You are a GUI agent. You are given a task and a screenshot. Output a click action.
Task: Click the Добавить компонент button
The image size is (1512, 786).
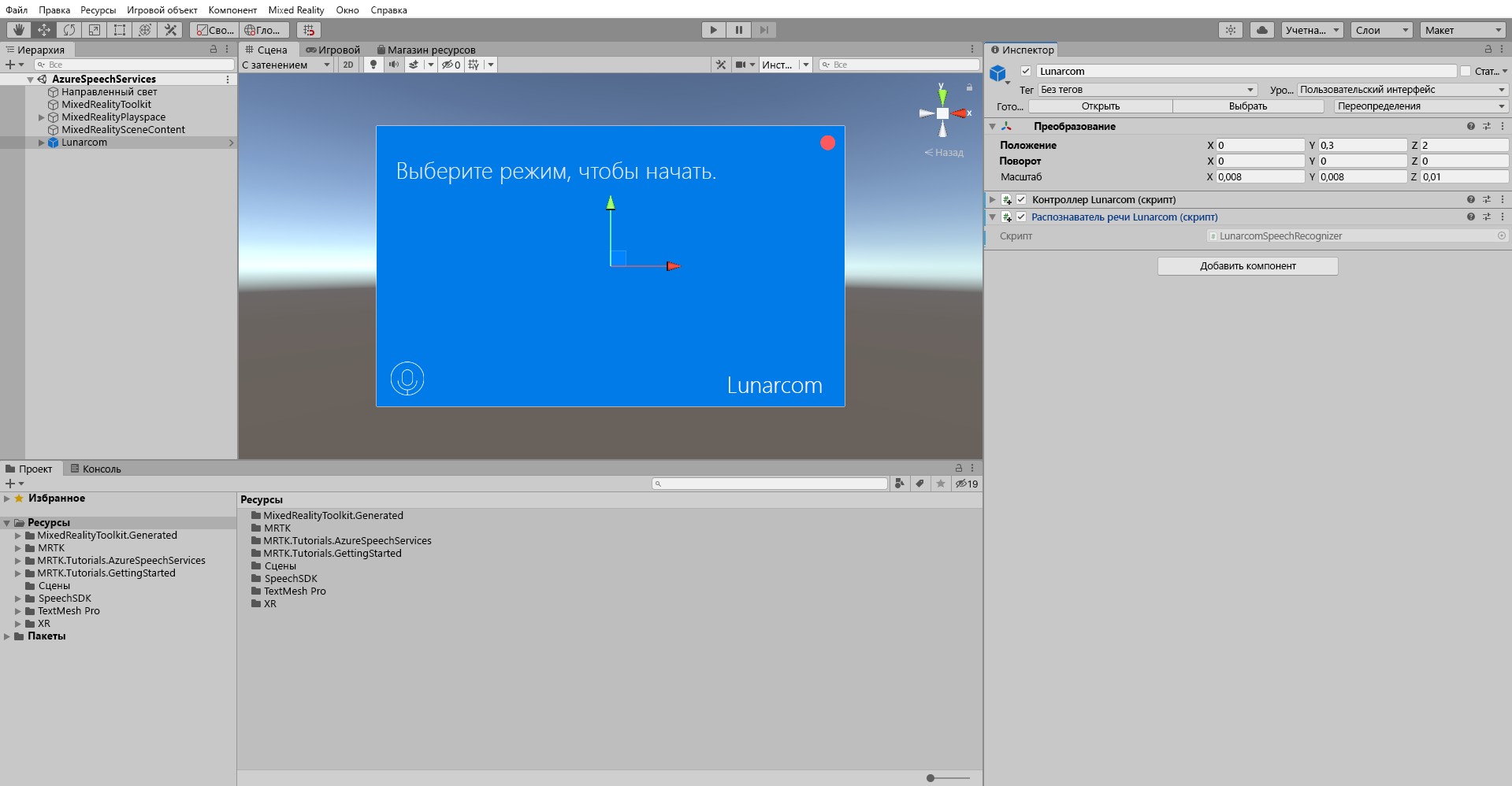point(1247,265)
